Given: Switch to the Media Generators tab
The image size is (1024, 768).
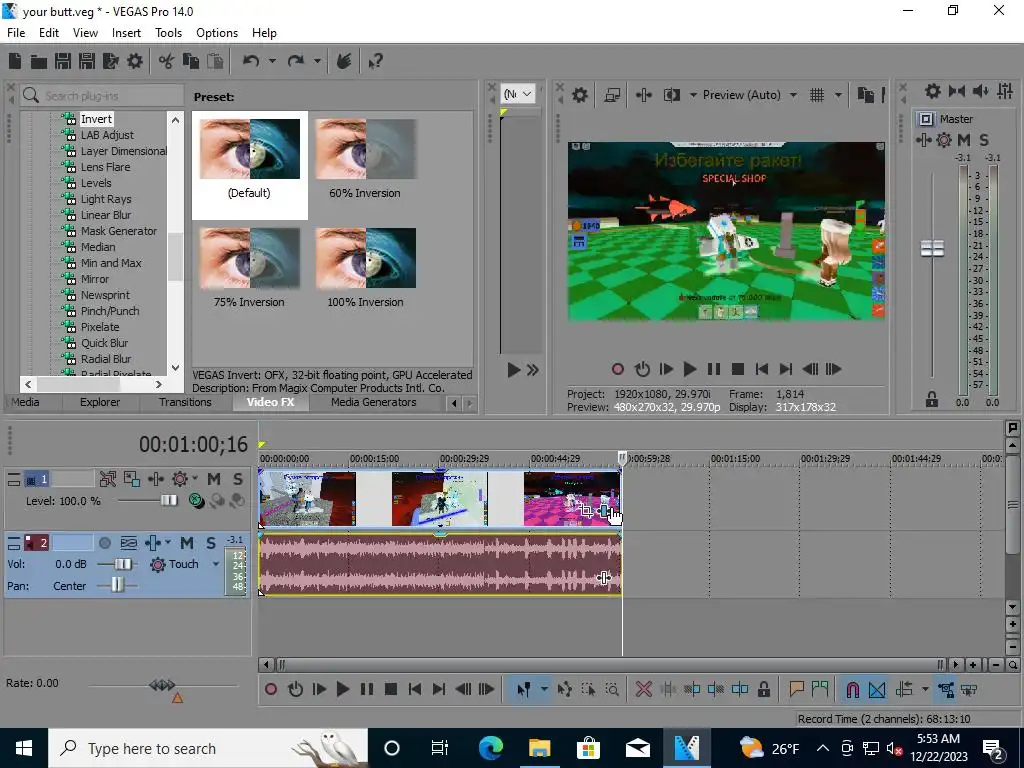Looking at the screenshot, I should coord(374,402).
